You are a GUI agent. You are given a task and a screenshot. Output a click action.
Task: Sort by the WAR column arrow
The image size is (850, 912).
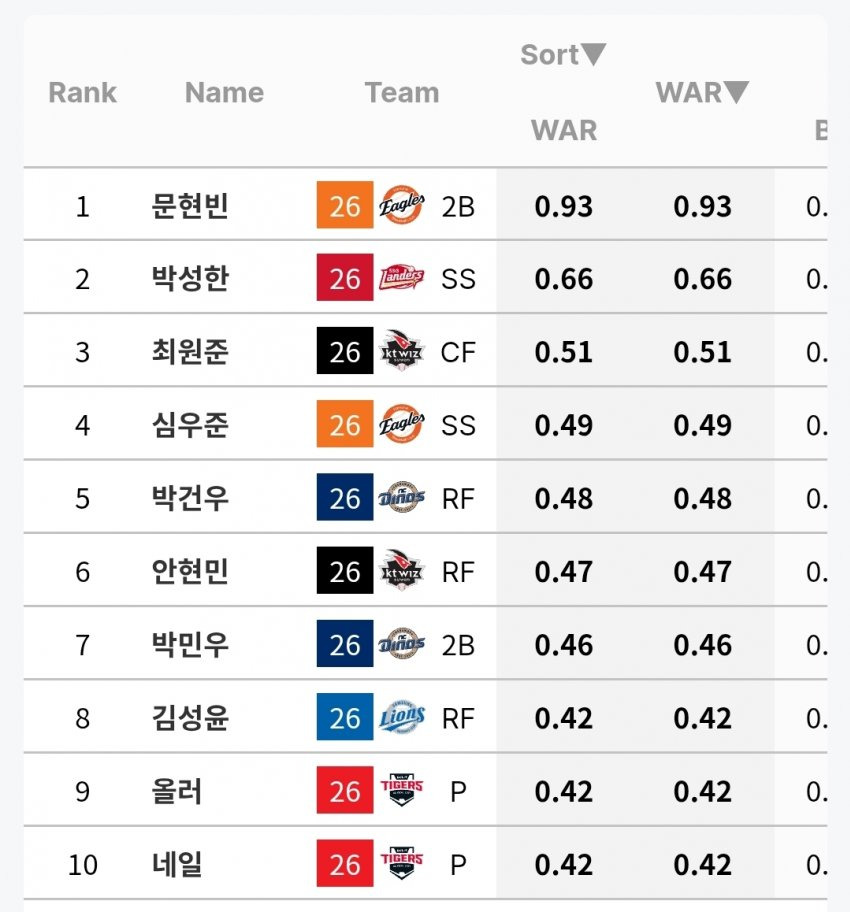pyautogui.click(x=736, y=93)
